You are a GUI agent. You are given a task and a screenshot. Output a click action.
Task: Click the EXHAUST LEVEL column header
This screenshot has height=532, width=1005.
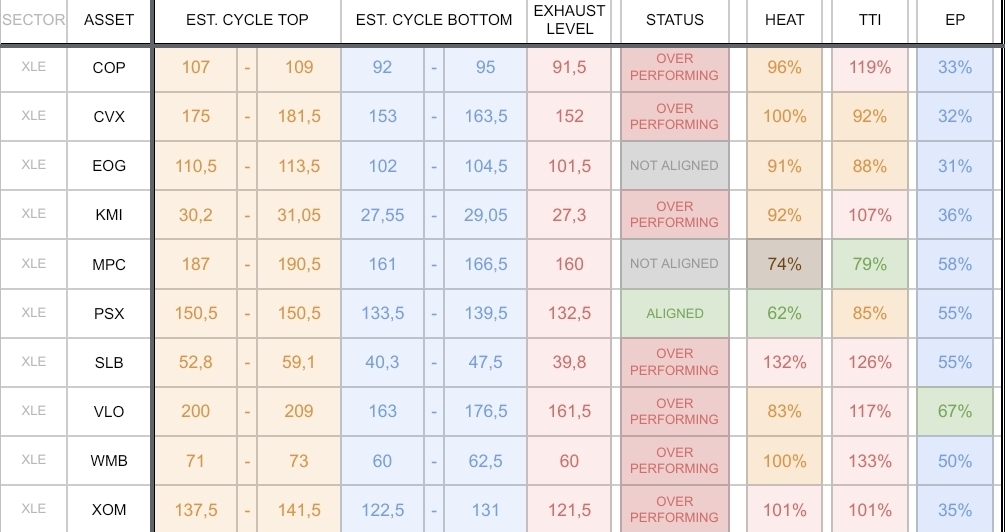click(x=569, y=20)
